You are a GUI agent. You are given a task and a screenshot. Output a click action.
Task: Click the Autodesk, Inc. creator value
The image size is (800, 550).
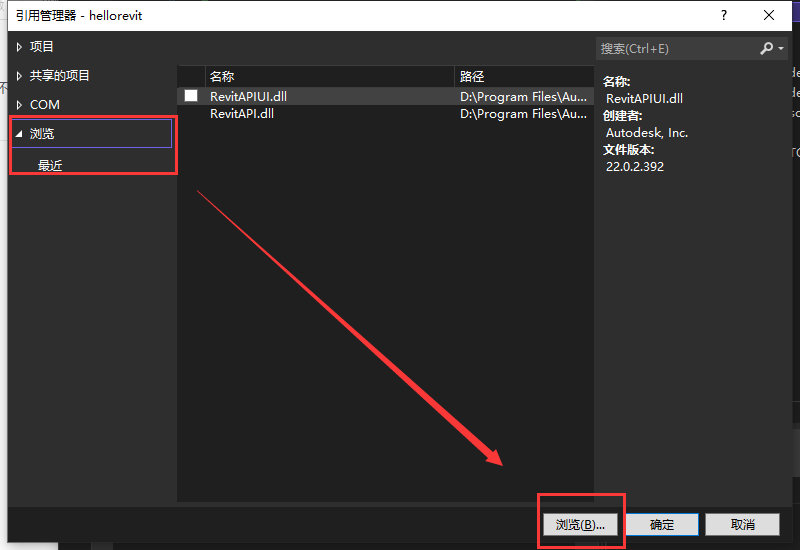[x=647, y=133]
